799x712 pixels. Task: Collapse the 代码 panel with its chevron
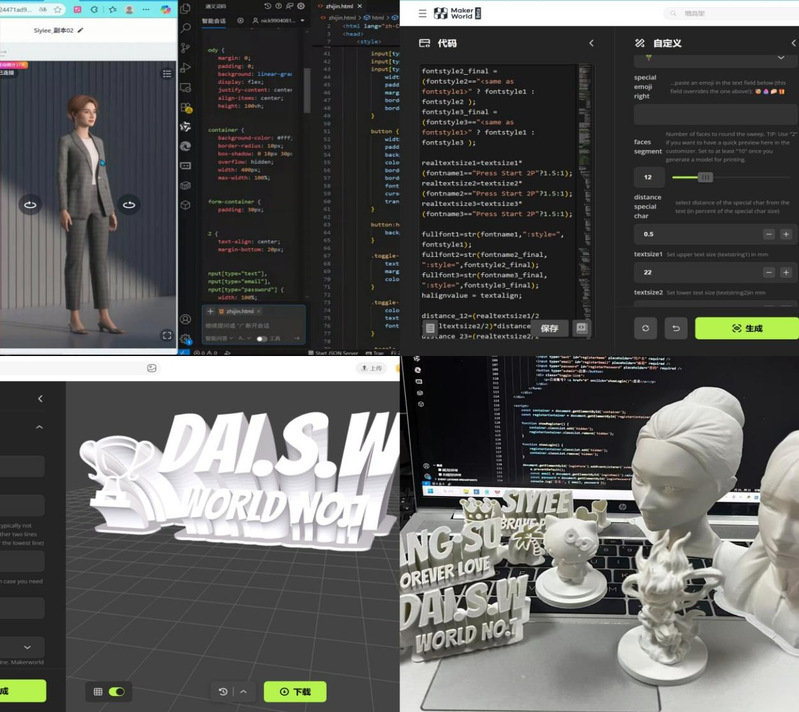click(591, 43)
